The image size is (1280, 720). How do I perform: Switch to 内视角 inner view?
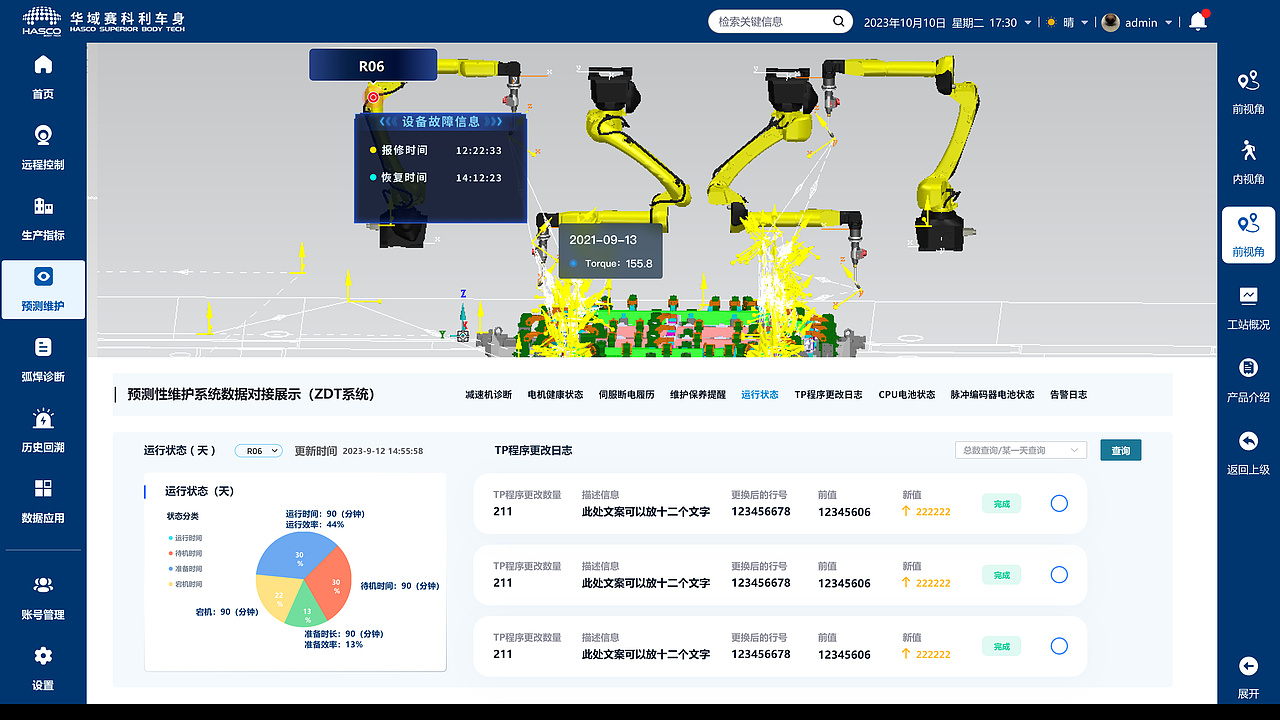coord(1248,162)
